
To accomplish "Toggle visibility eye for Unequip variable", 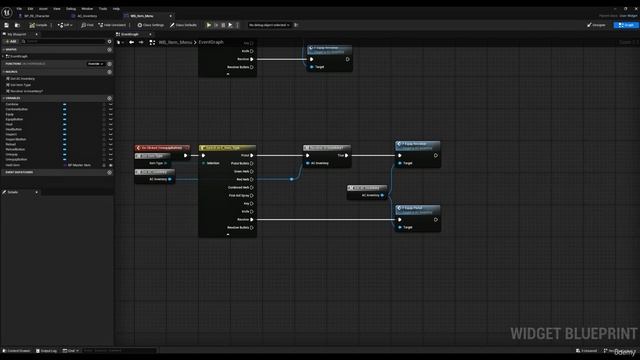I will [x=111, y=155].
